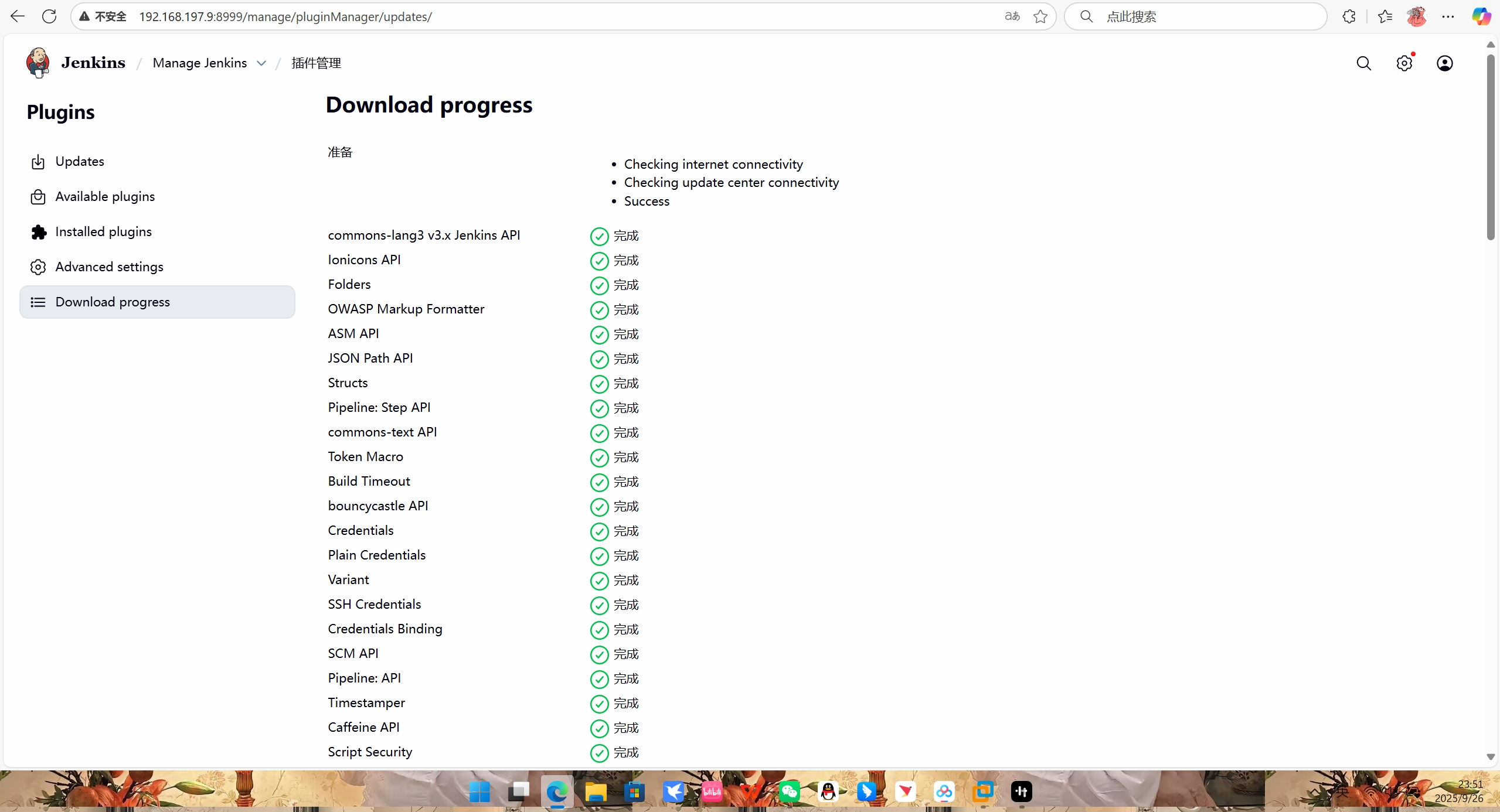Click 'bouncycastle API' entry
The width and height of the screenshot is (1500, 812).
tap(378, 506)
